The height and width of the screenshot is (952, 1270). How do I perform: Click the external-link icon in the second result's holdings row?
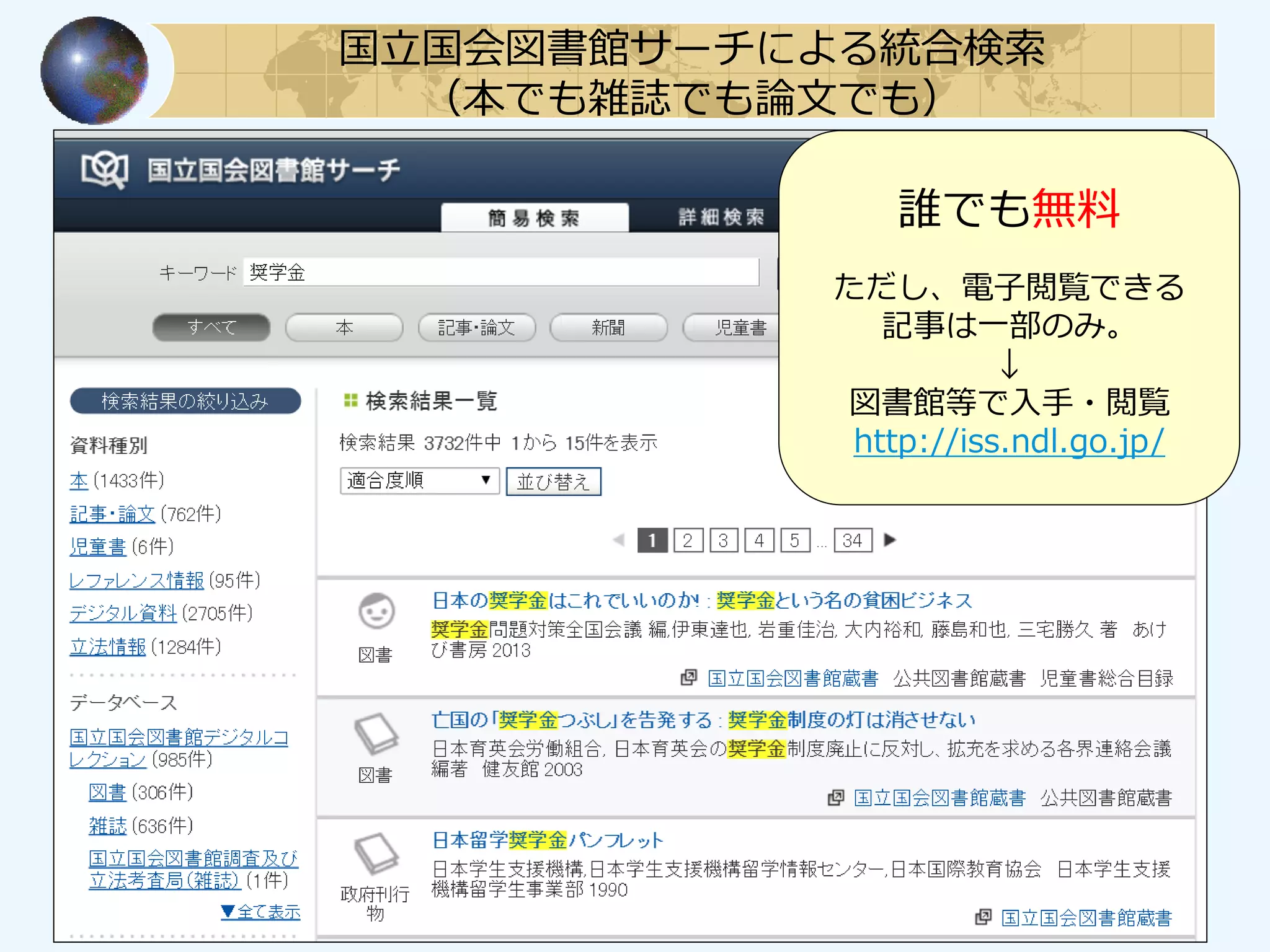point(835,797)
